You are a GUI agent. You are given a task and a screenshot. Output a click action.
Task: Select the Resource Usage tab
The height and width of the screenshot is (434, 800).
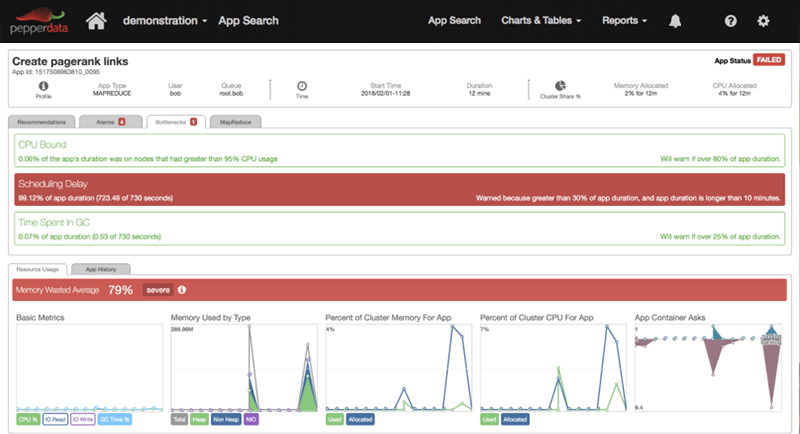point(38,269)
